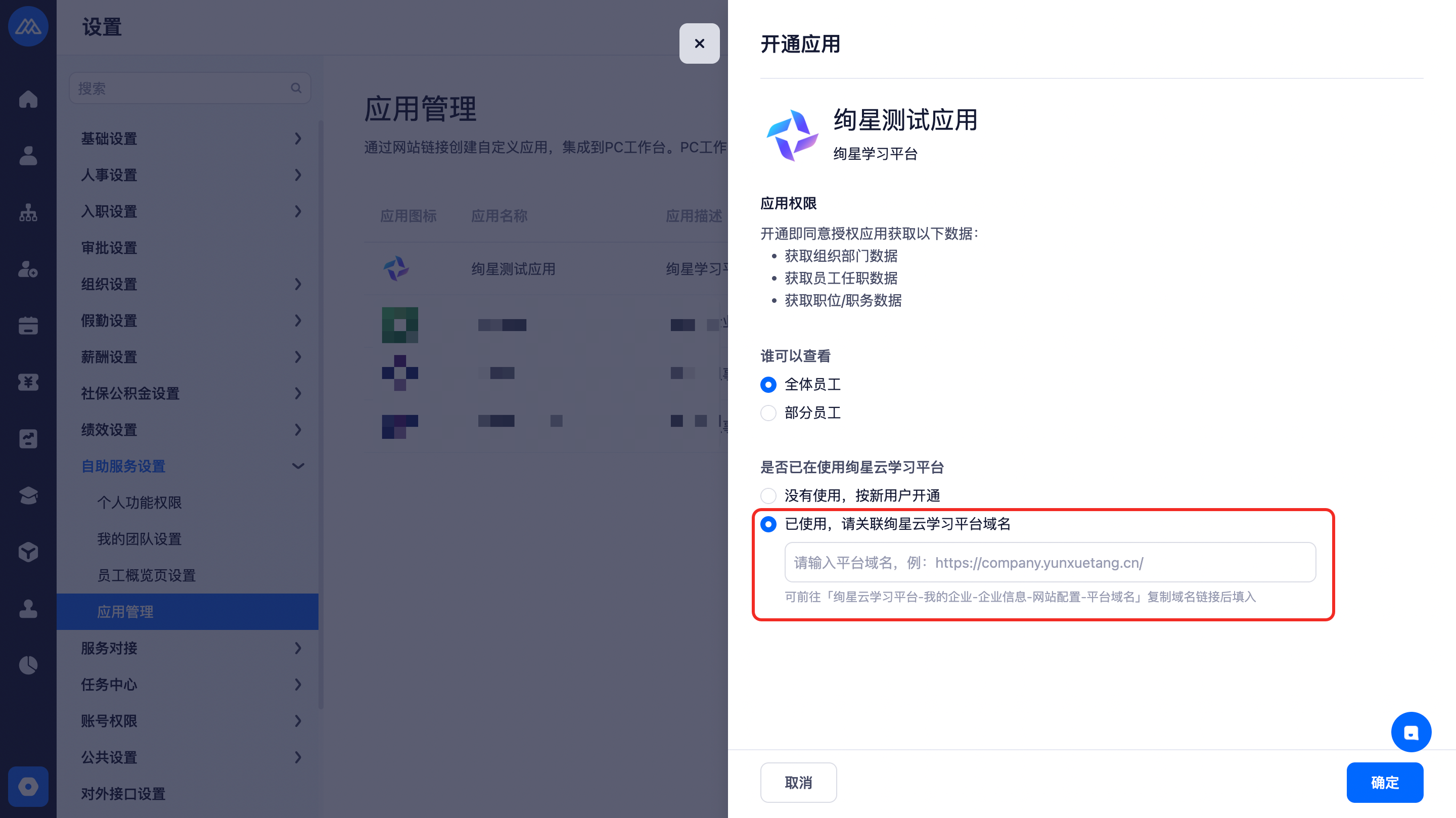This screenshot has width=1456, height=818.
Task: Click the 应用描述 column header
Action: (x=694, y=216)
